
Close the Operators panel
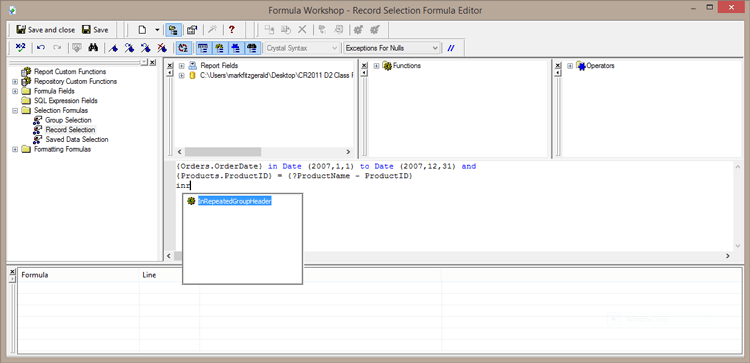pos(557,66)
